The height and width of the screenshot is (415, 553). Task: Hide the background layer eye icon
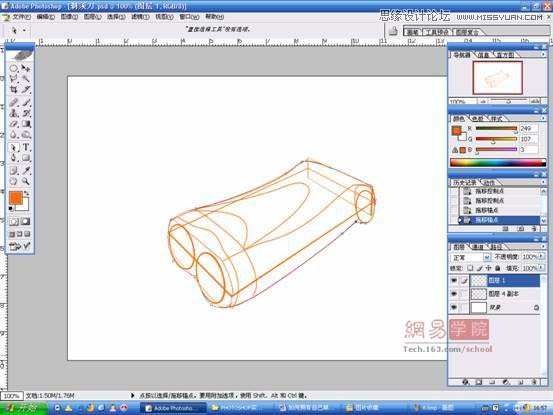click(x=454, y=307)
